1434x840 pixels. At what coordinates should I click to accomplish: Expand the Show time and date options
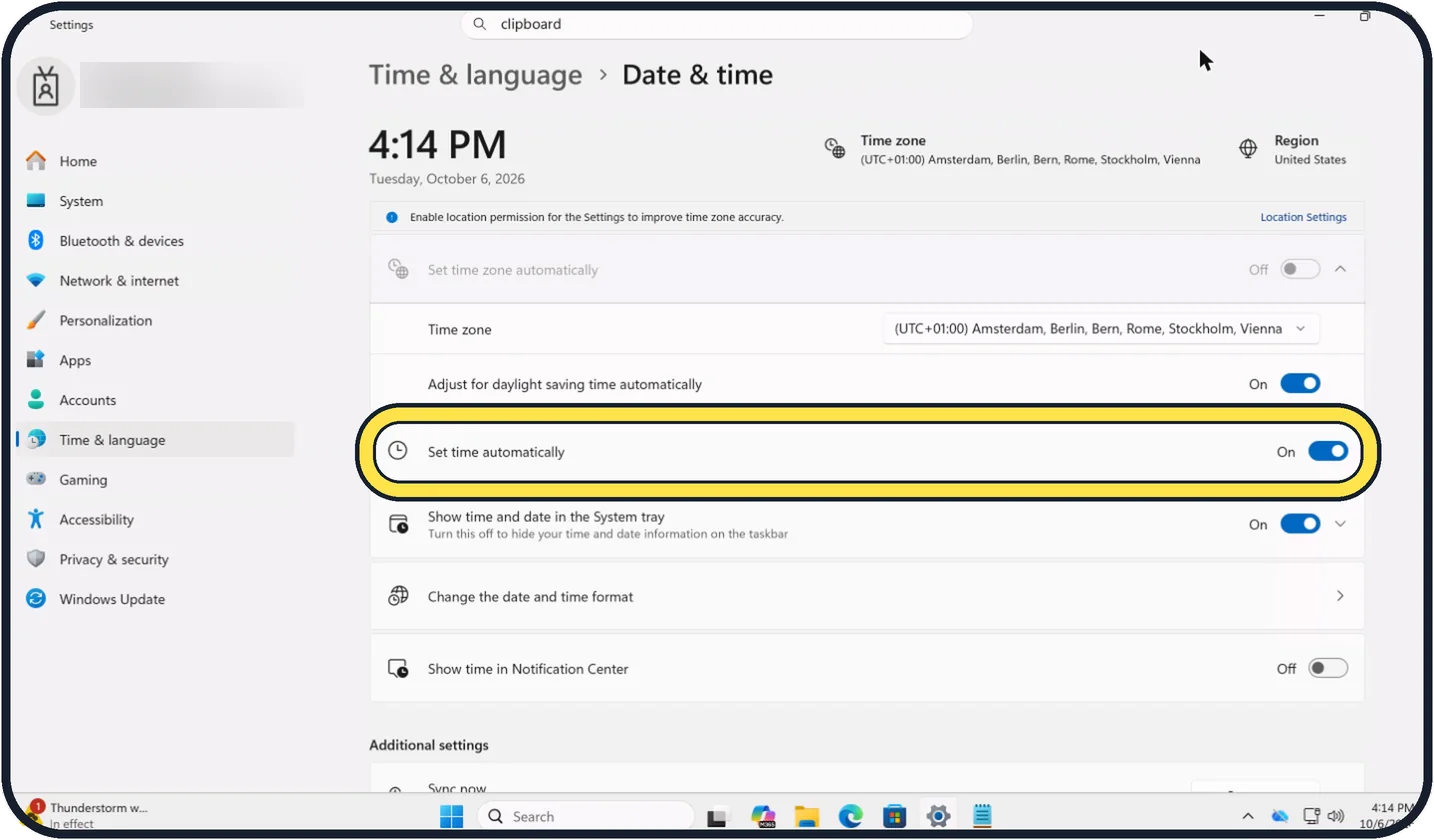tap(1341, 524)
